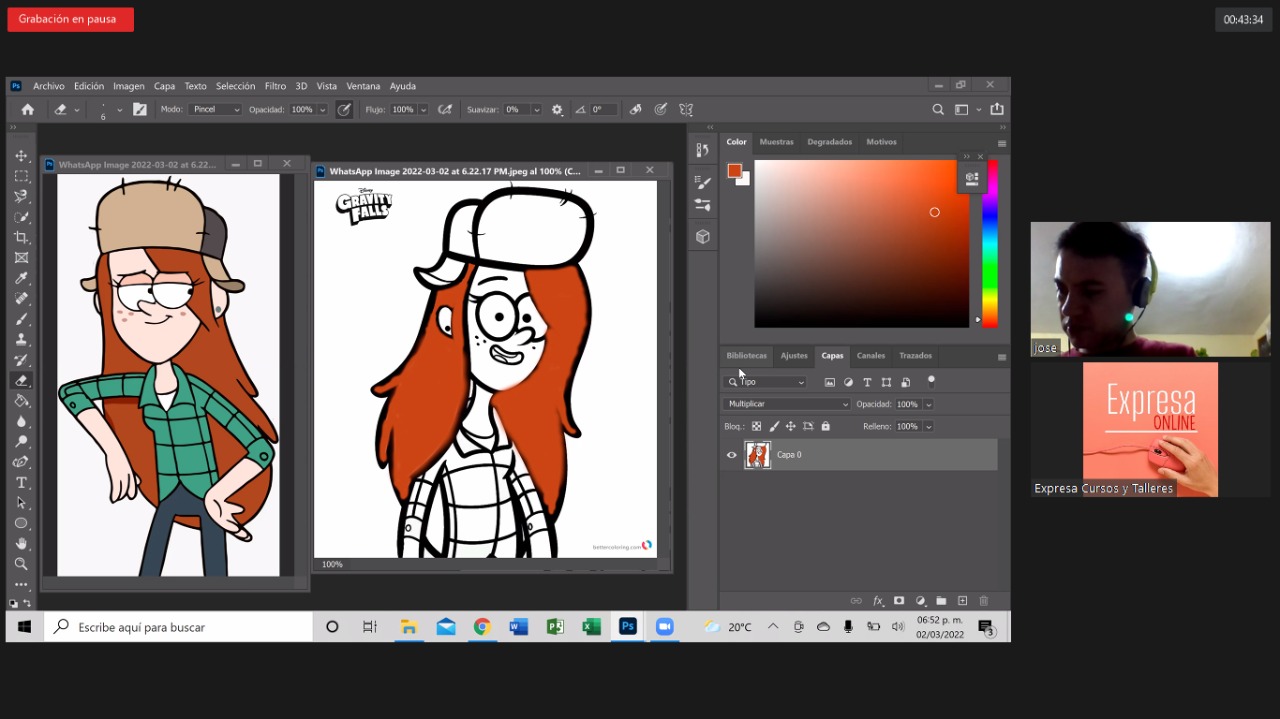Select the Quick Selection tool
Screen dimensions: 1280x719
pos(21,217)
